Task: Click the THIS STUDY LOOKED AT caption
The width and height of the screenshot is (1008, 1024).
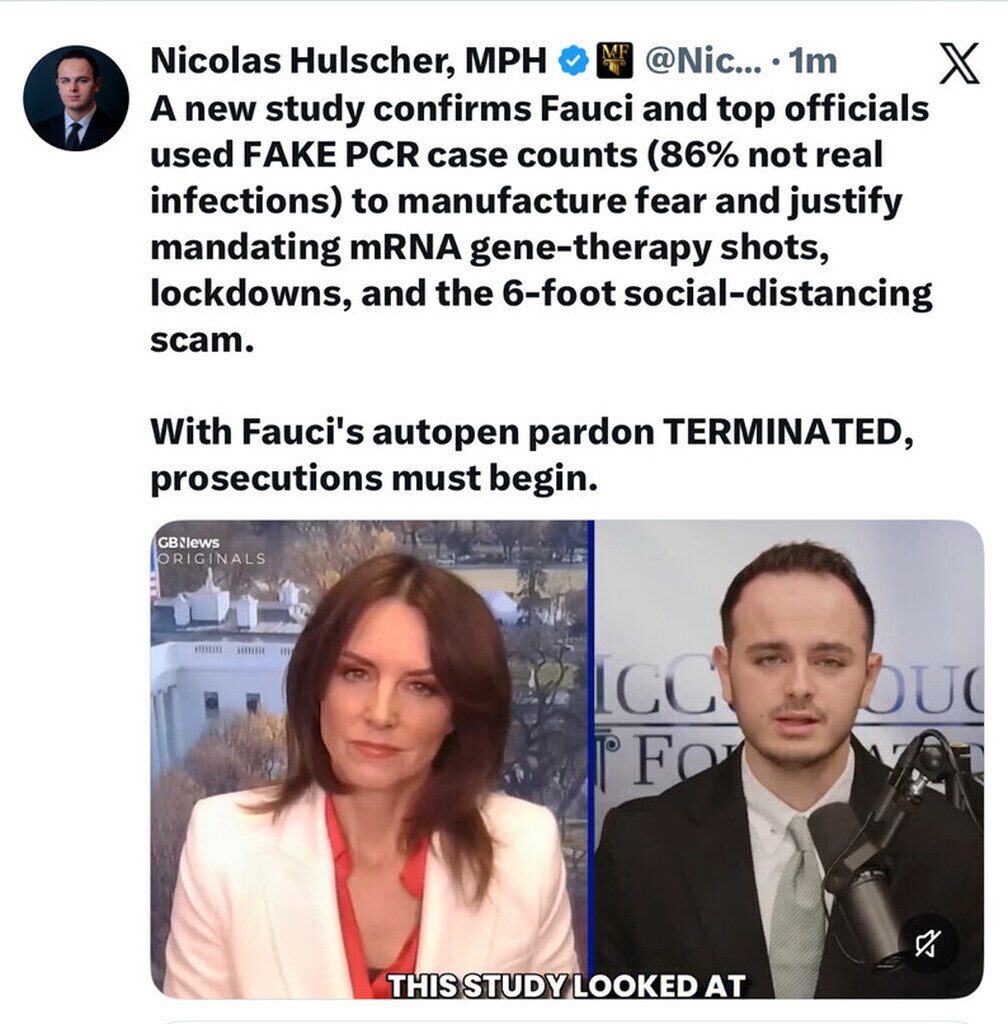Action: pyautogui.click(x=567, y=985)
